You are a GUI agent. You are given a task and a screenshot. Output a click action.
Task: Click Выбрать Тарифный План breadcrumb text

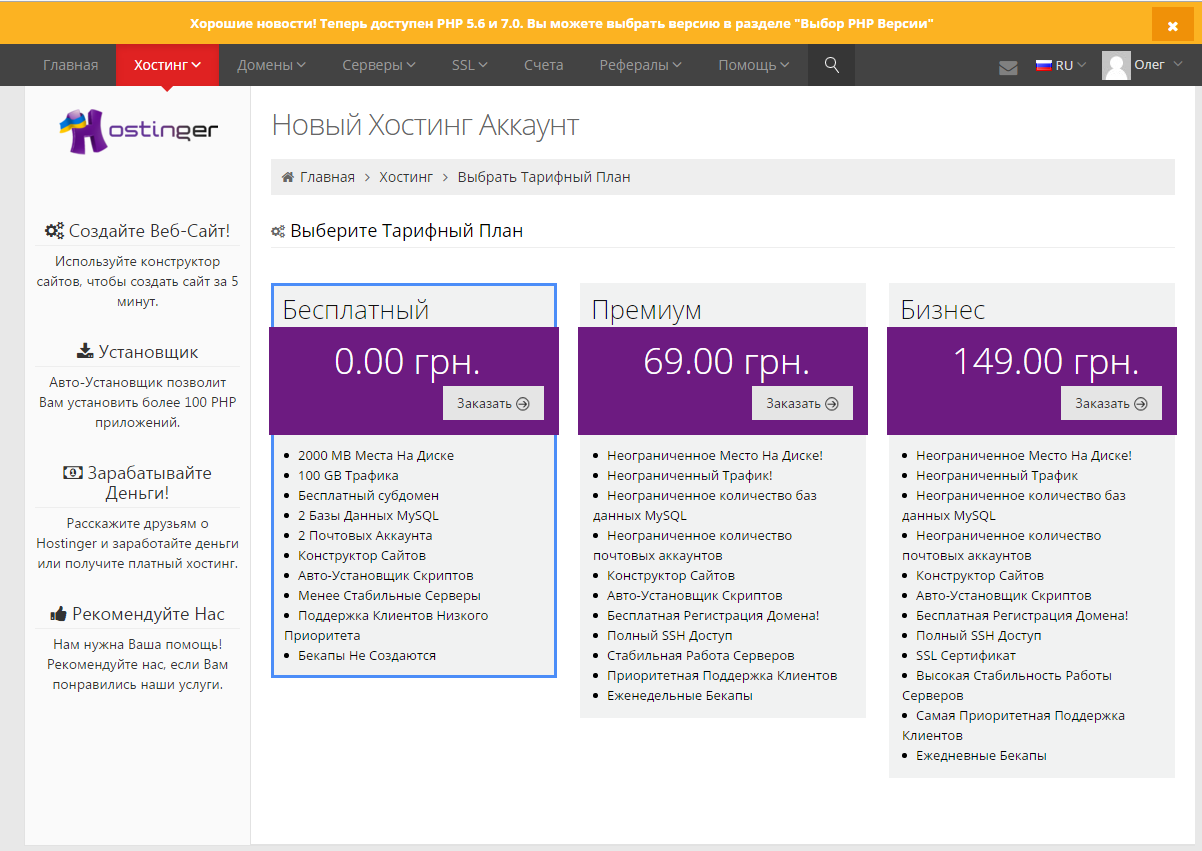[x=544, y=177]
